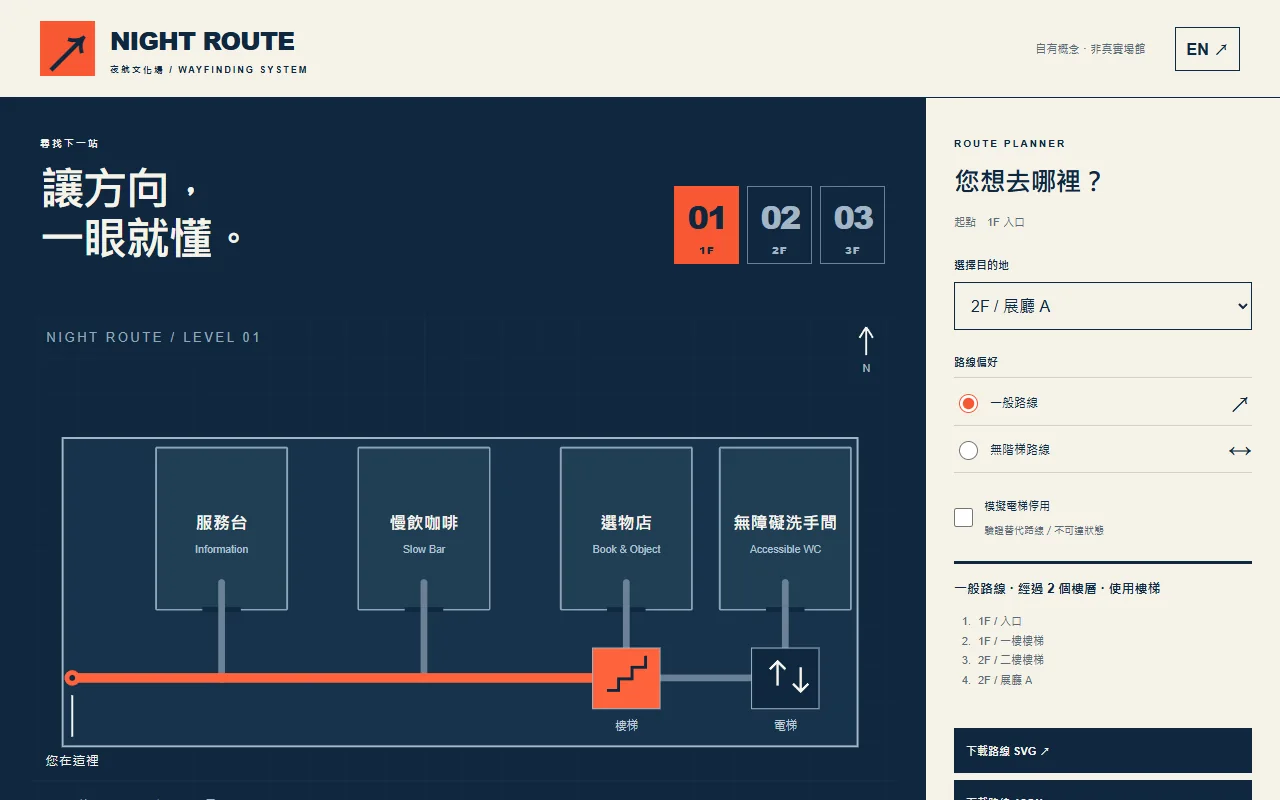
Task: Select the 服務台 Information room
Action: click(x=221, y=528)
